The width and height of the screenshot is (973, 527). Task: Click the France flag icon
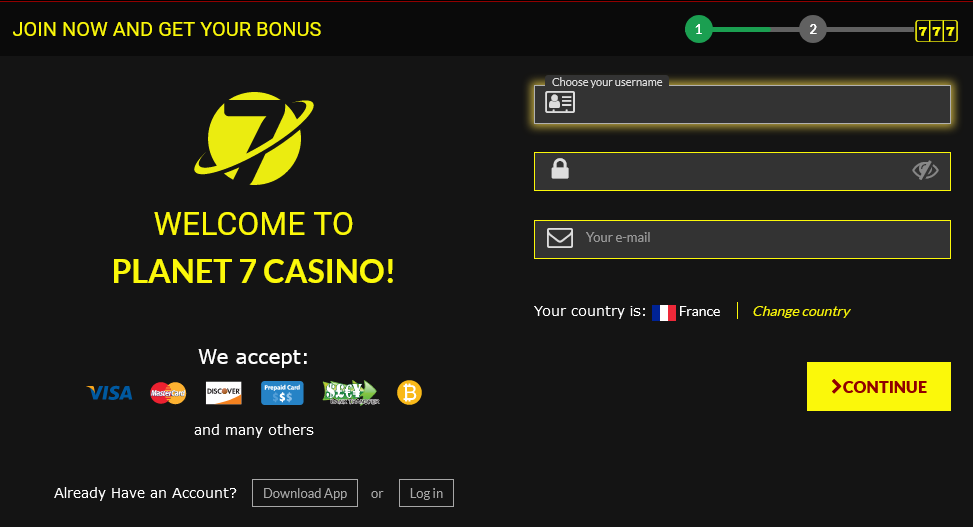663,312
